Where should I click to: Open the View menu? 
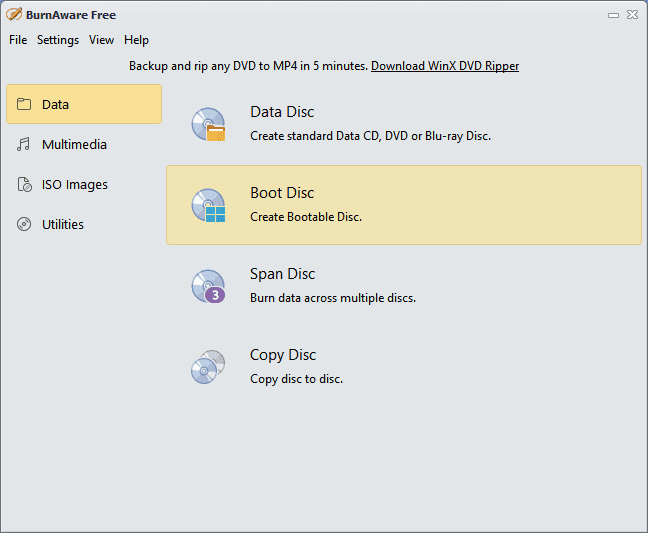click(x=101, y=40)
